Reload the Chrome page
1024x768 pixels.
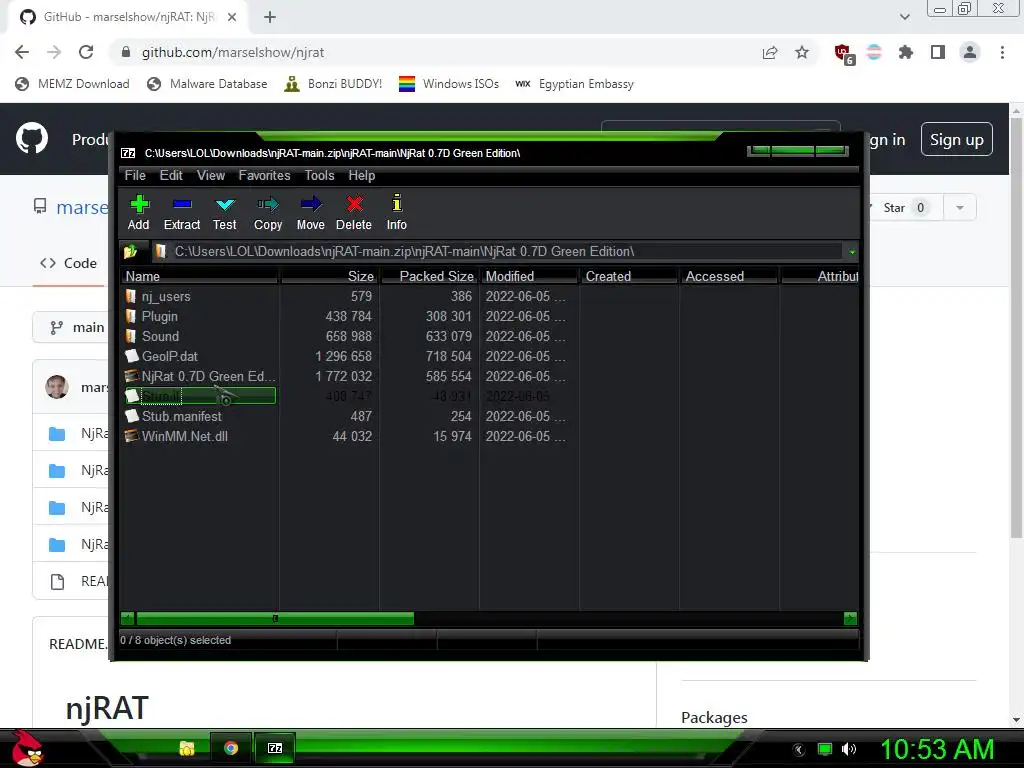click(x=86, y=52)
